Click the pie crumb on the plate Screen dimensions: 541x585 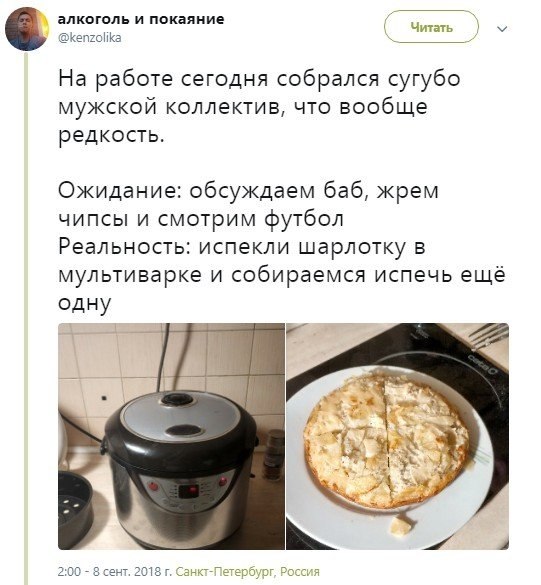(401, 525)
